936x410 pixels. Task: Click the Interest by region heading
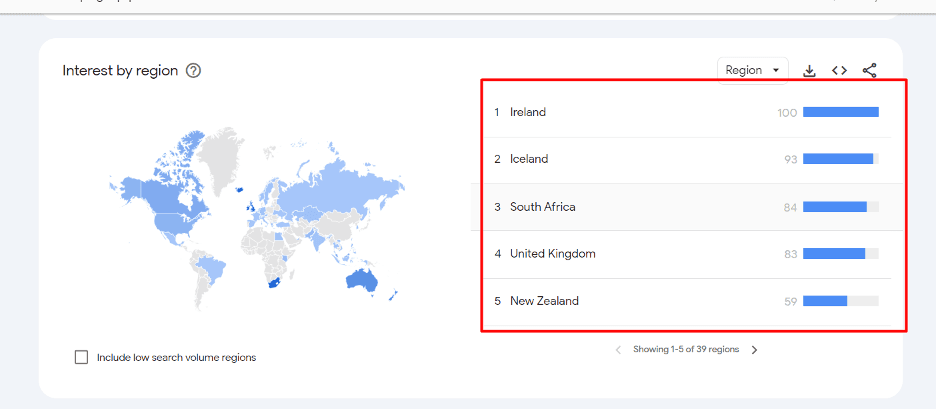pyautogui.click(x=120, y=71)
